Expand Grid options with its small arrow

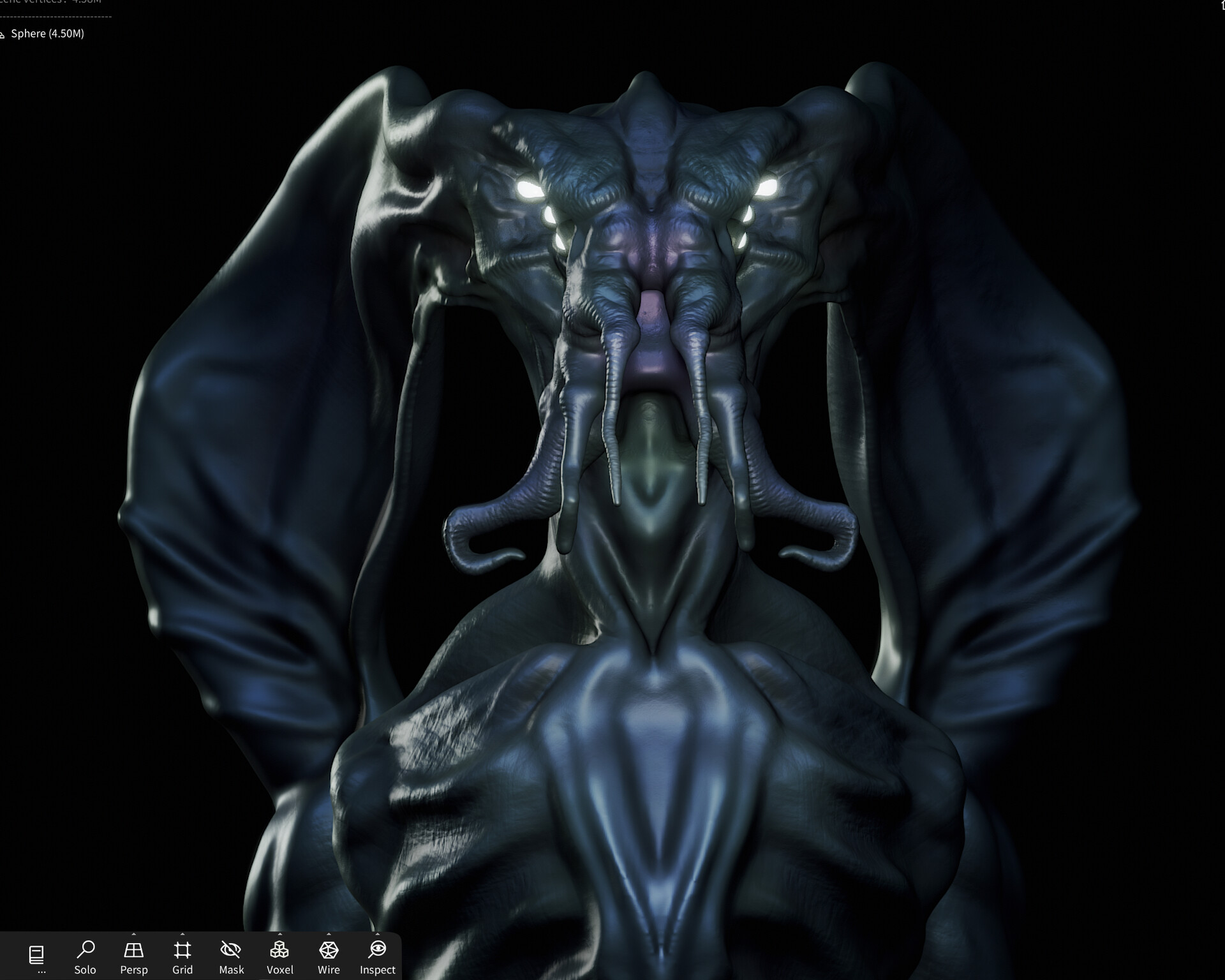click(x=182, y=934)
